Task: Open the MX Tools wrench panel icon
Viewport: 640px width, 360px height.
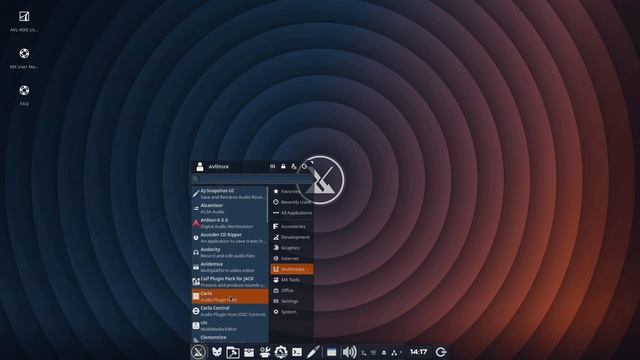Action: point(265,352)
